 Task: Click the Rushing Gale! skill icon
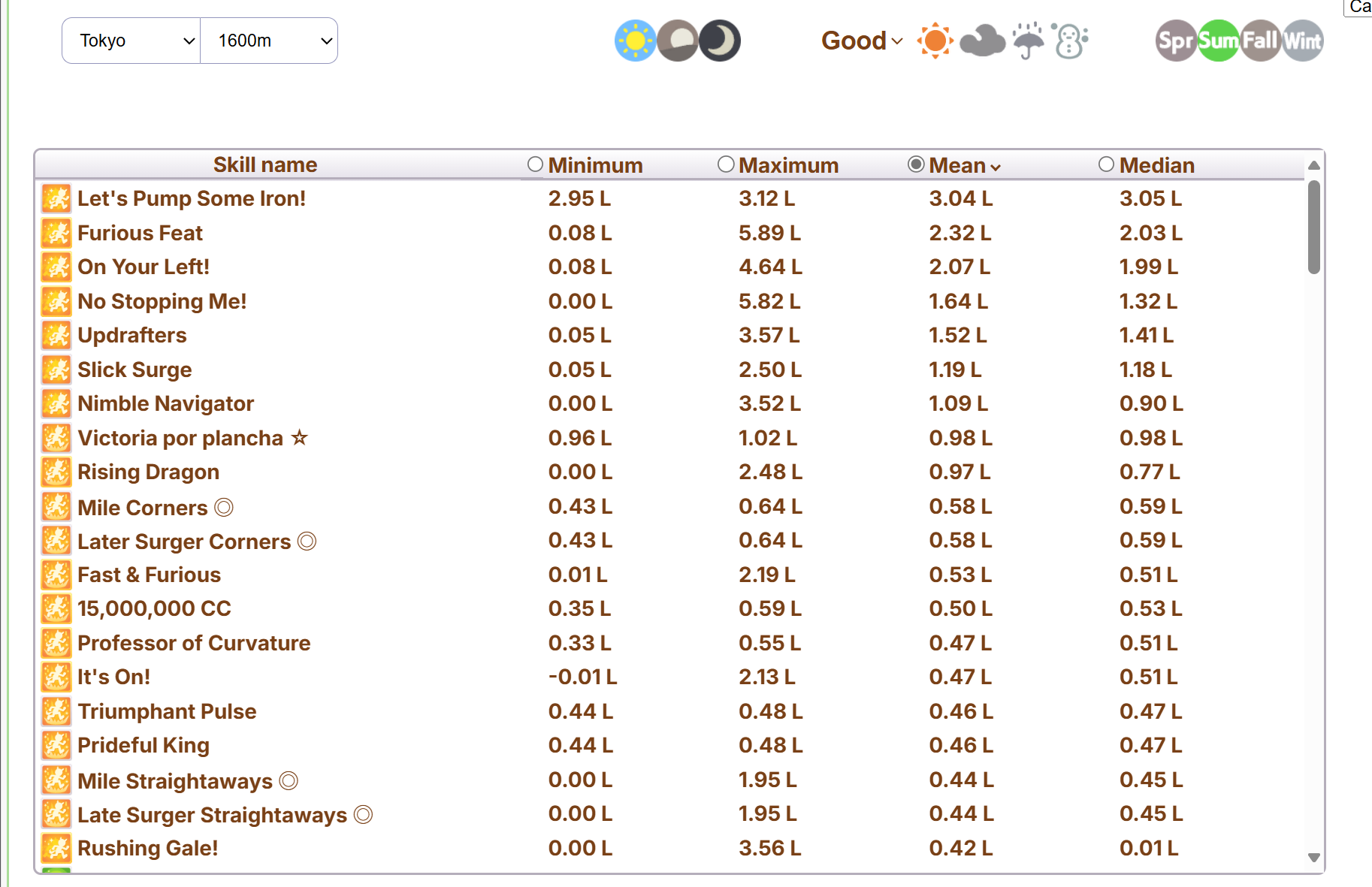point(56,849)
